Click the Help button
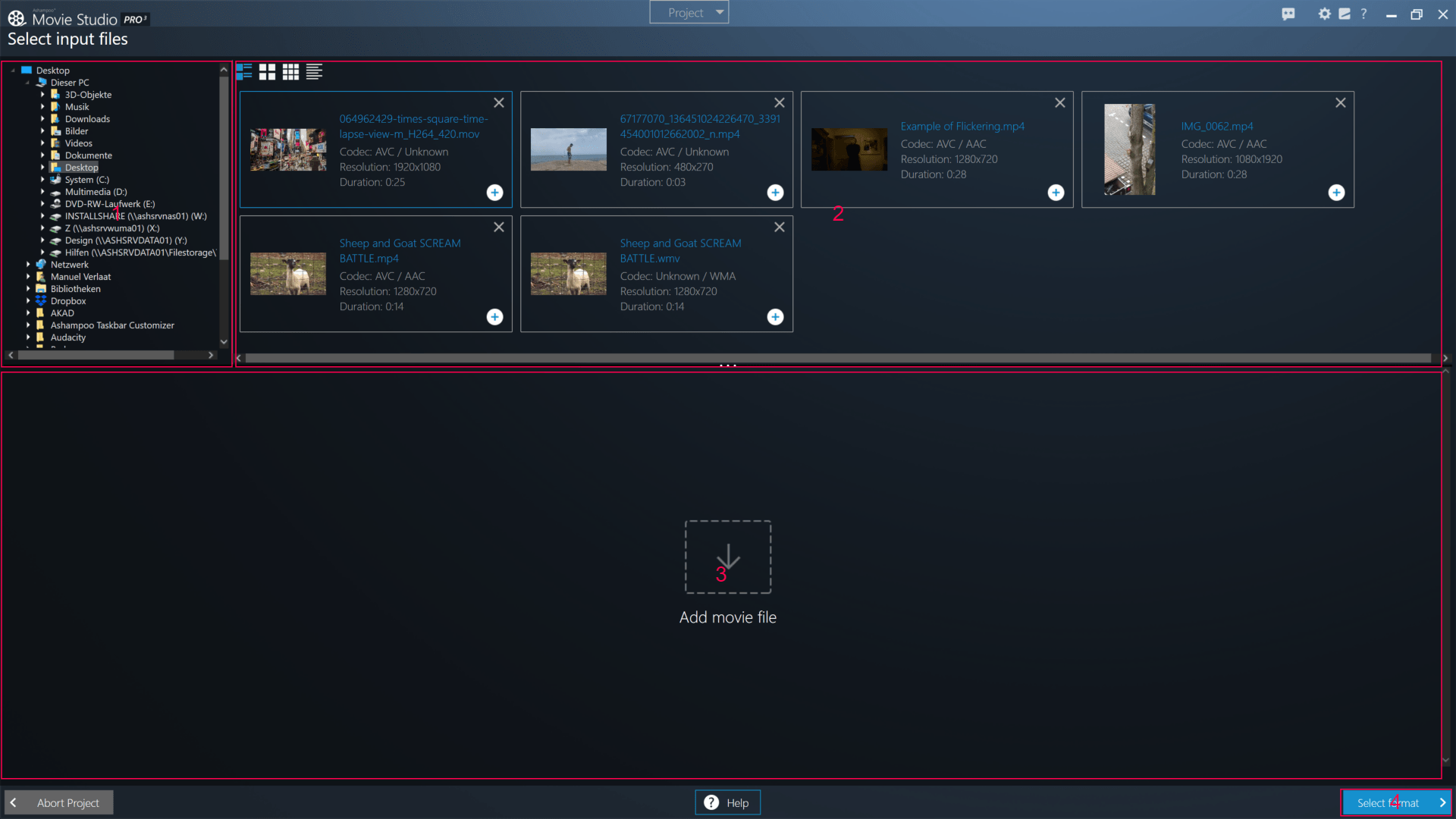 click(728, 802)
